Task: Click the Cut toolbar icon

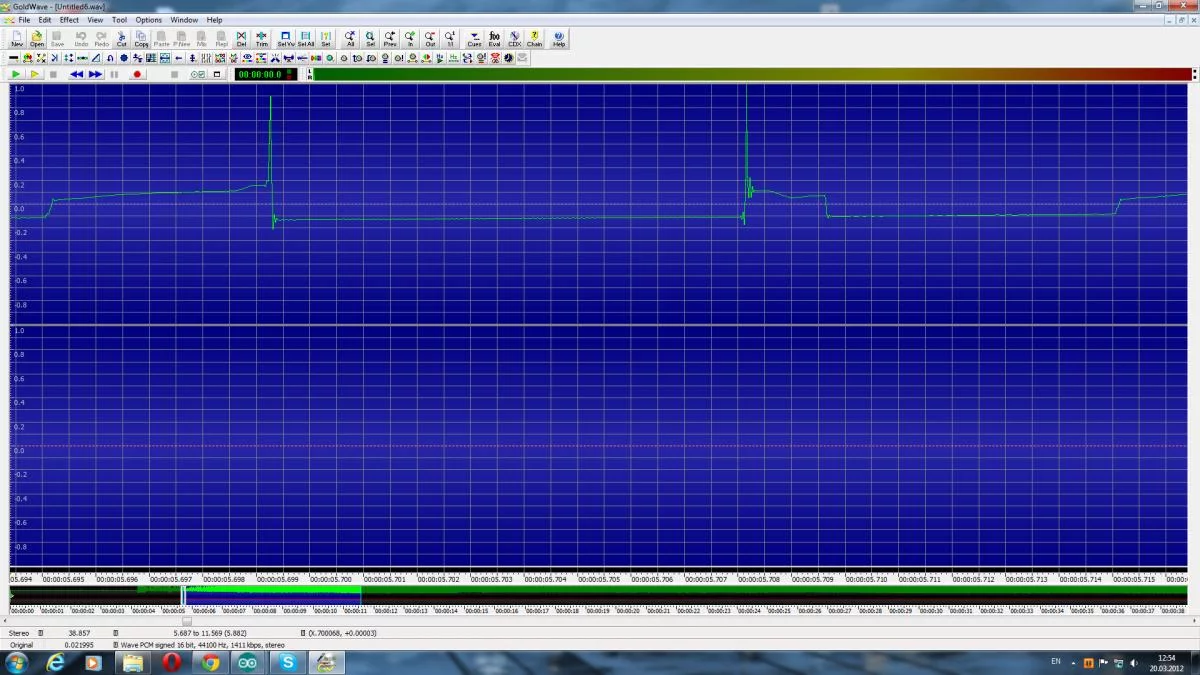Action: (122, 39)
